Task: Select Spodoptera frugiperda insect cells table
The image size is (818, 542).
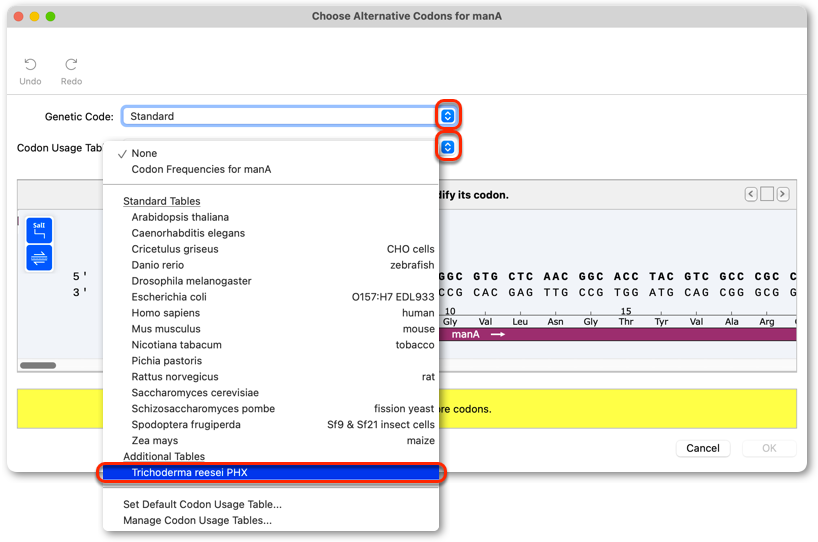Action: (271, 425)
